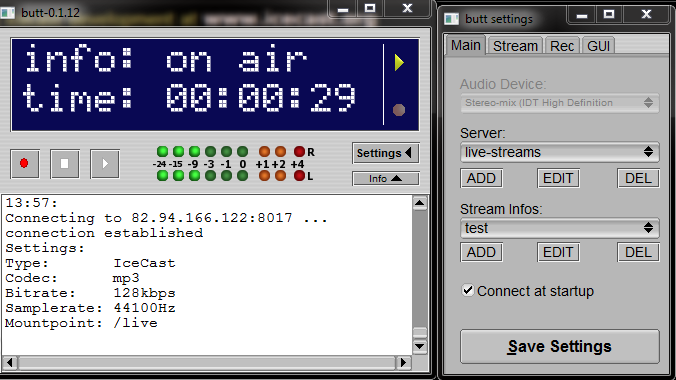Screen dimensions: 676x380
Task: Stop streaming with the square stop button
Action: pos(65,163)
